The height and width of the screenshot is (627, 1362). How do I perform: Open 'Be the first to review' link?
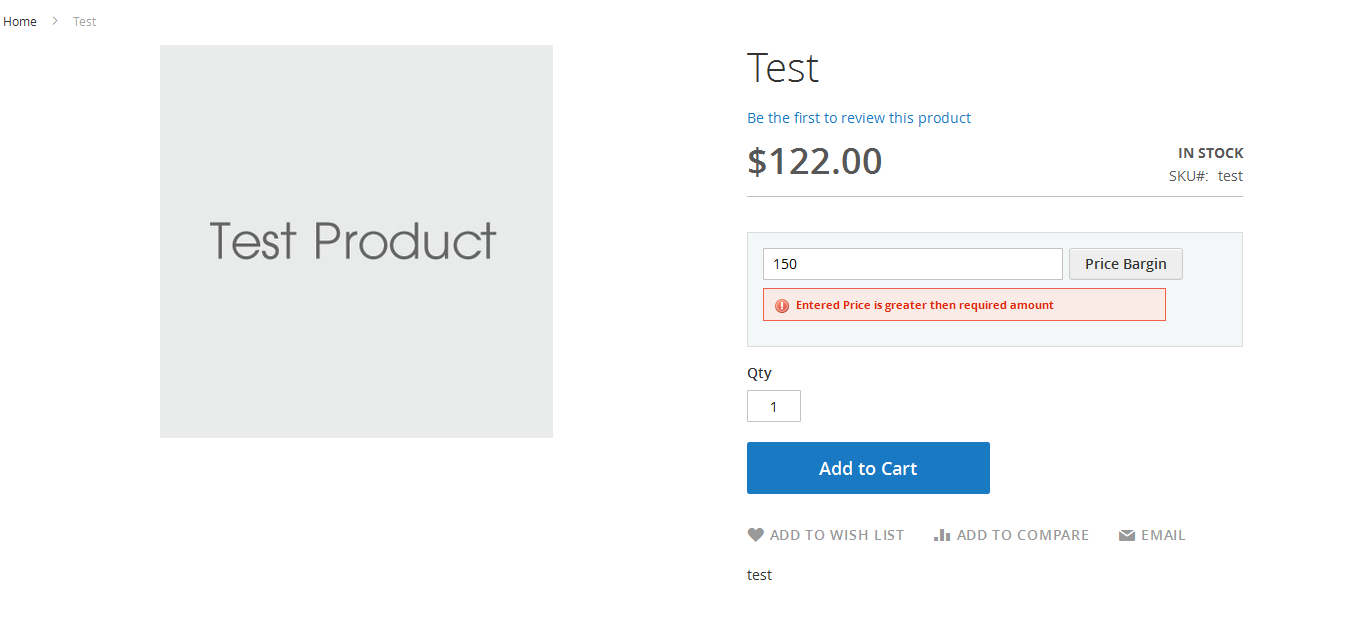859,118
